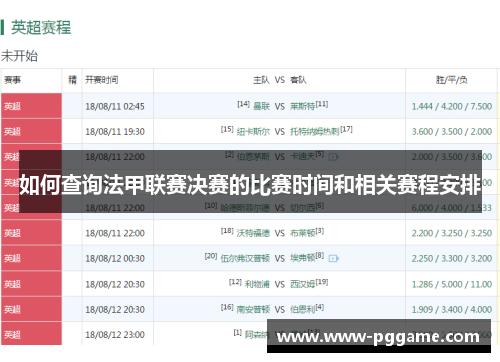Open 埃弗顿 team link

coord(302,258)
